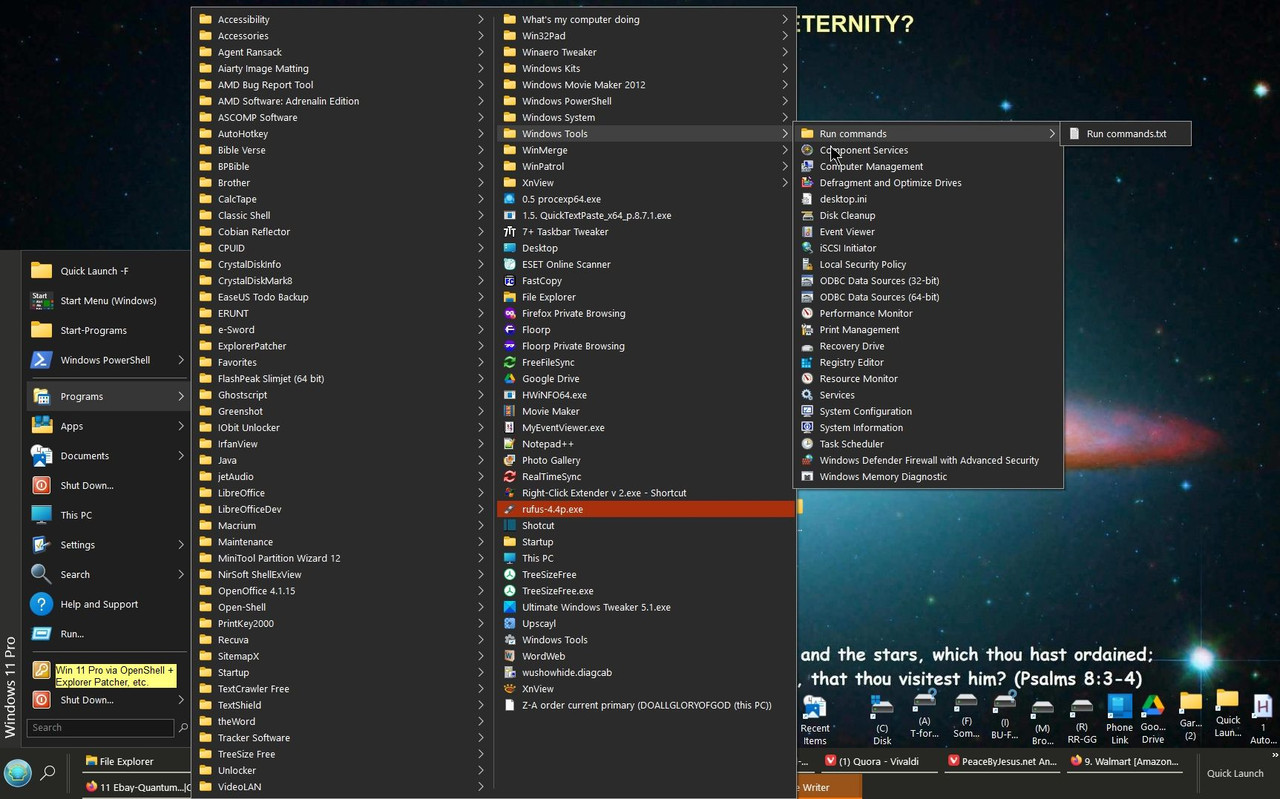Expand the Documents submenu arrow

pos(181,455)
